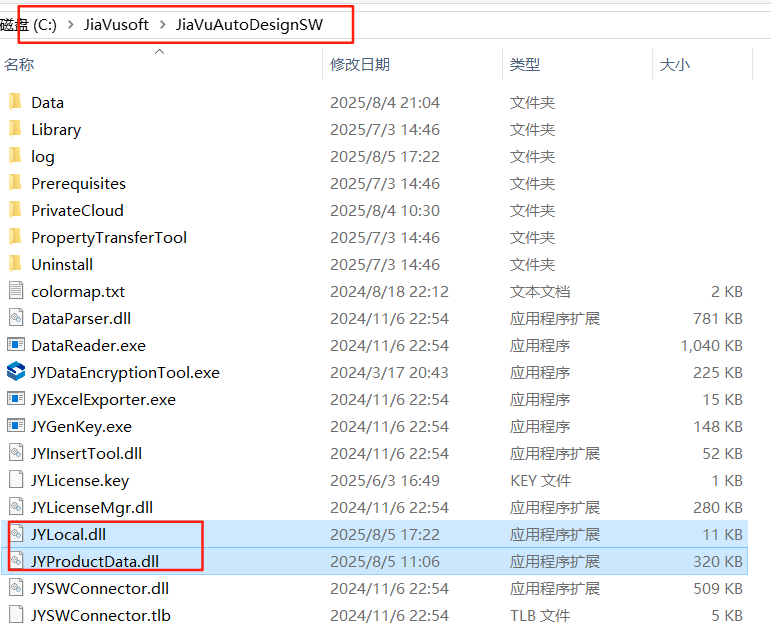Viewport: 771px width, 625px height.
Task: Click the JYSWConnector.tlb file icon
Action: coord(16,615)
